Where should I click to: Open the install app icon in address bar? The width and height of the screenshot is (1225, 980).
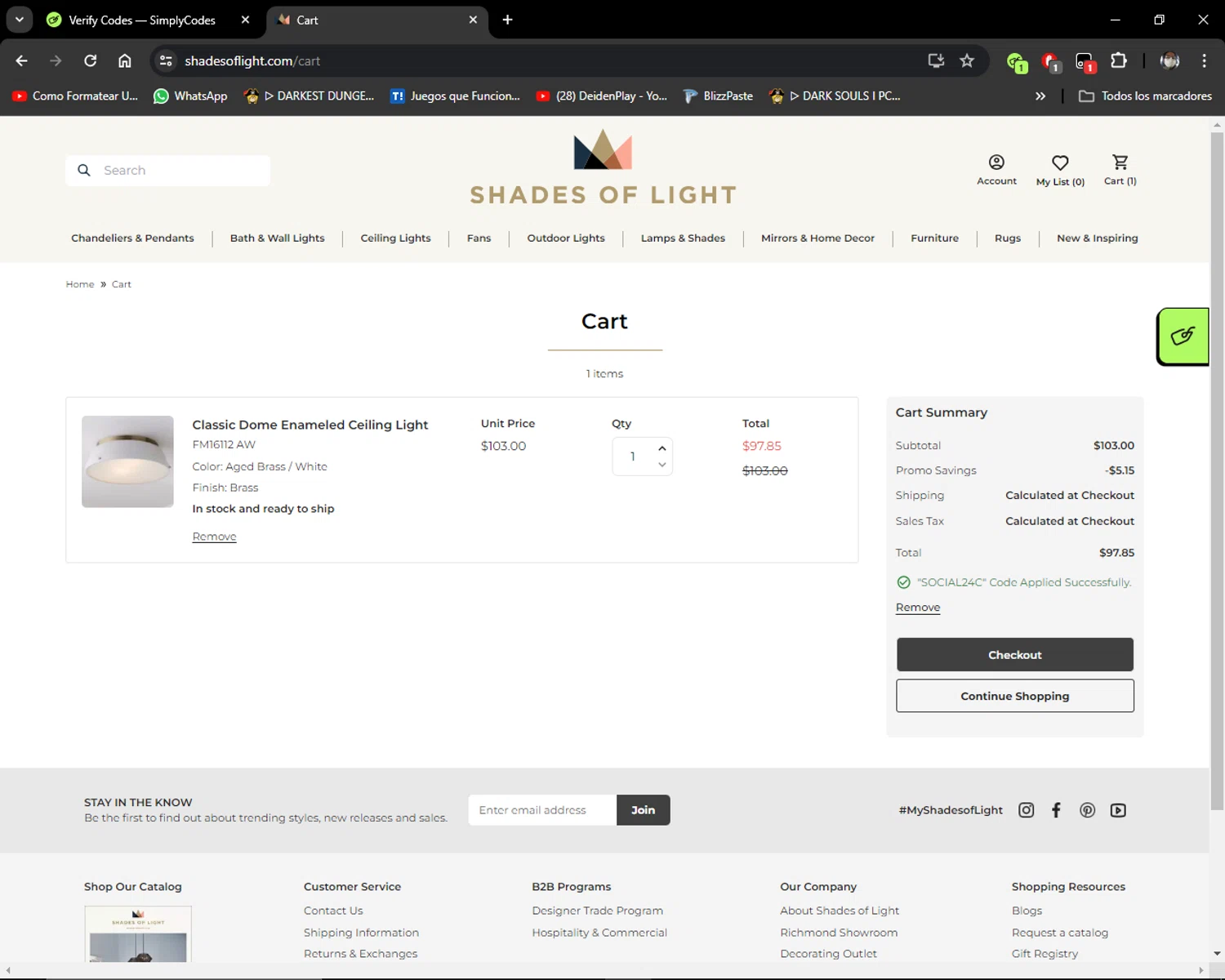(x=936, y=60)
